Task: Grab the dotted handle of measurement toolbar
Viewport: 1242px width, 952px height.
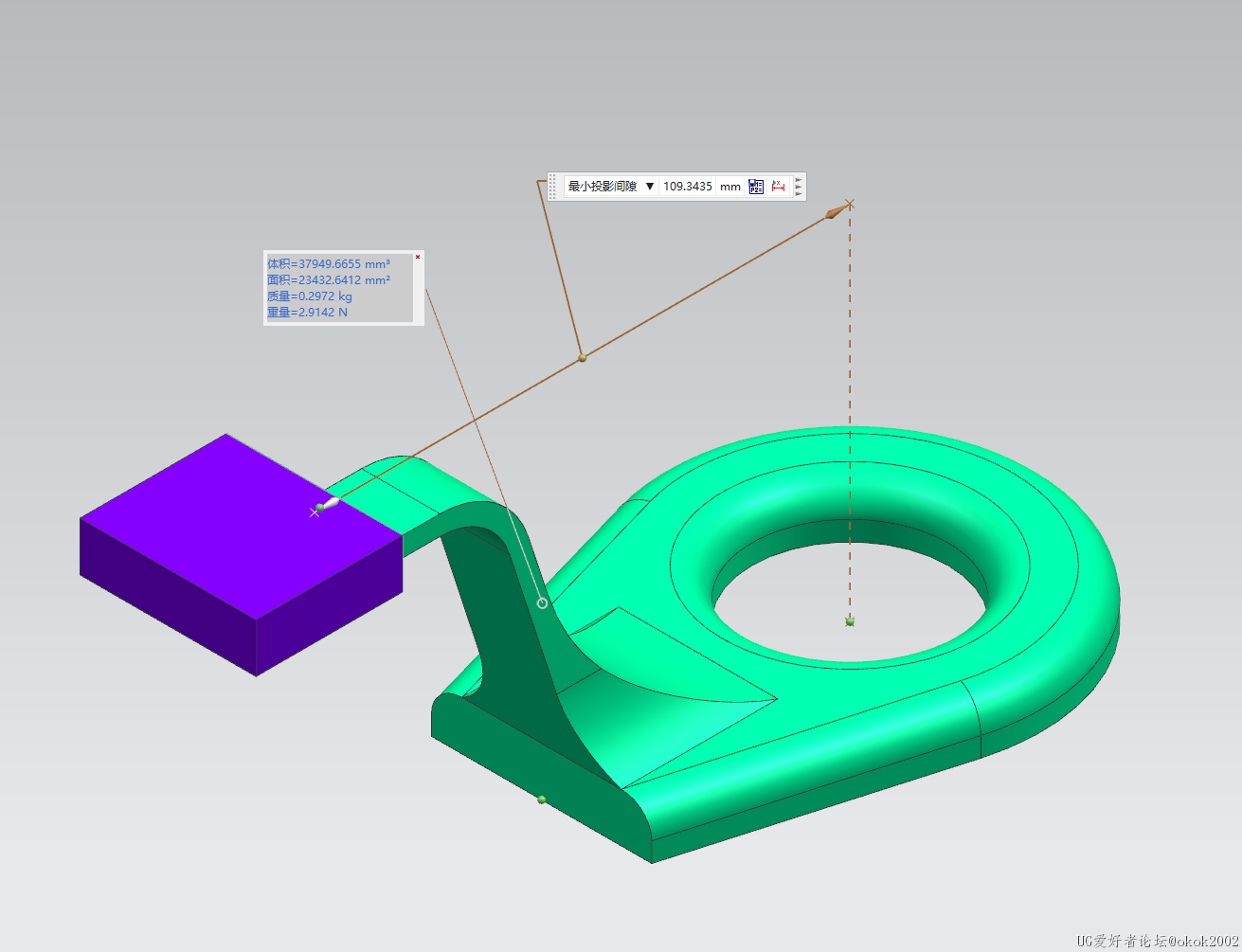Action: tap(553, 187)
